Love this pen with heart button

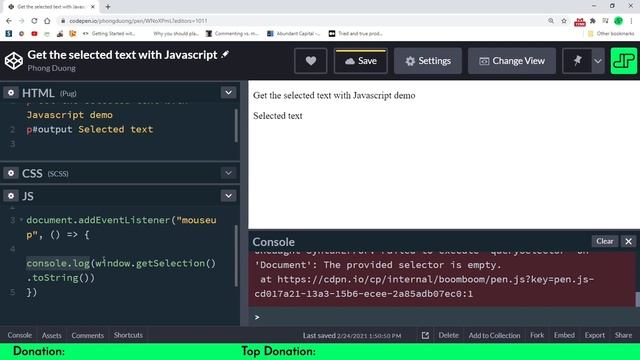coord(311,61)
